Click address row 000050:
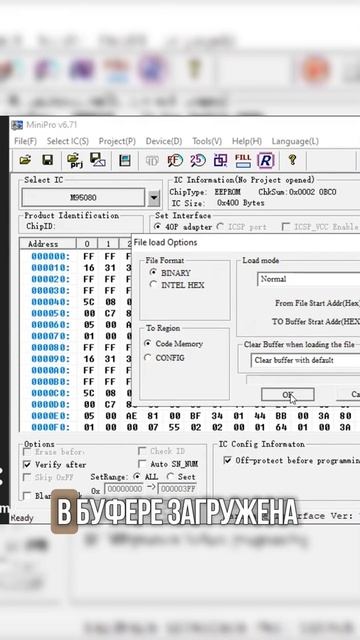Viewport: 360px width, 640px height. point(50,314)
